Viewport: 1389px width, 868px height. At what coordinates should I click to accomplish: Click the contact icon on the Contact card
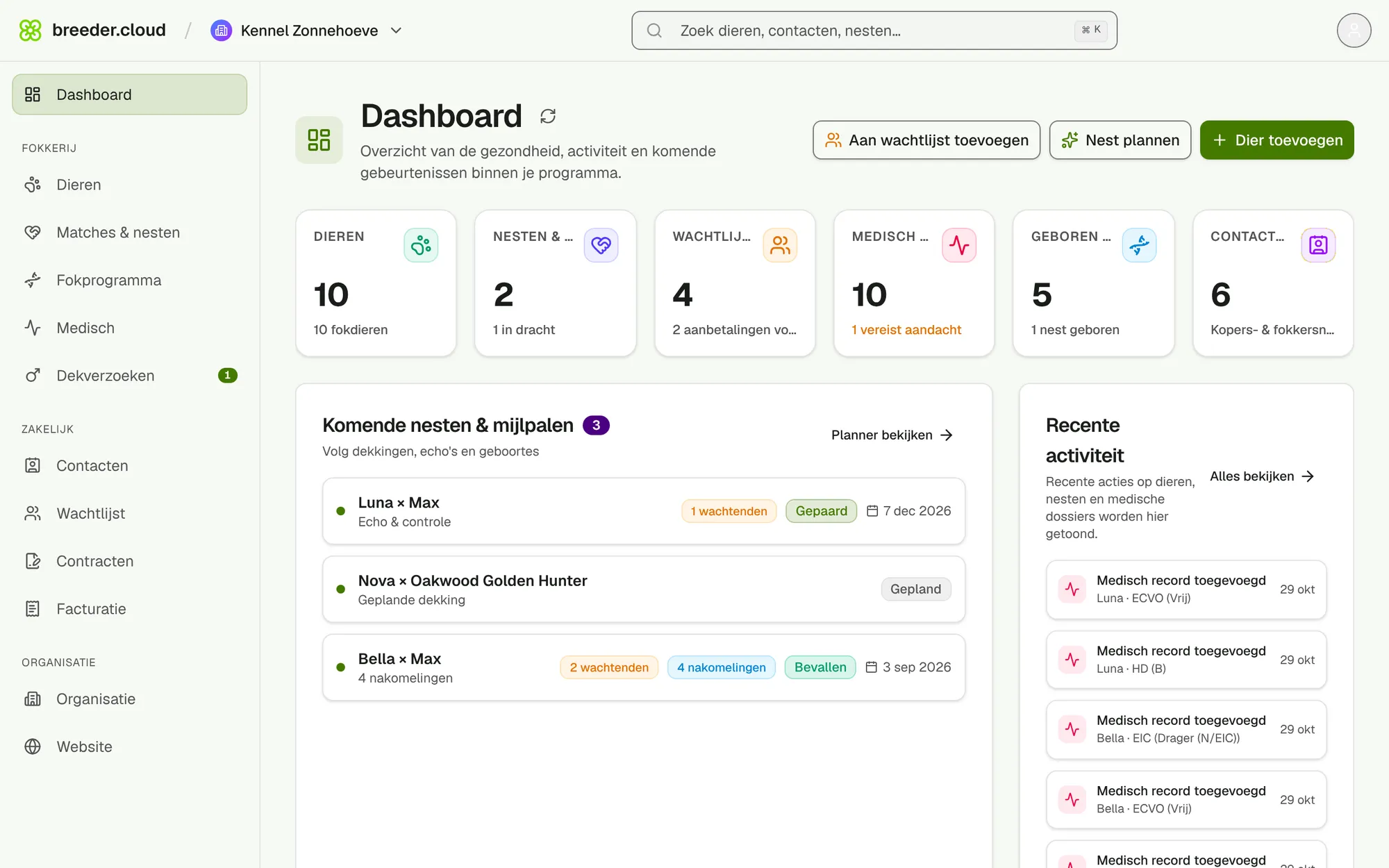click(x=1318, y=245)
